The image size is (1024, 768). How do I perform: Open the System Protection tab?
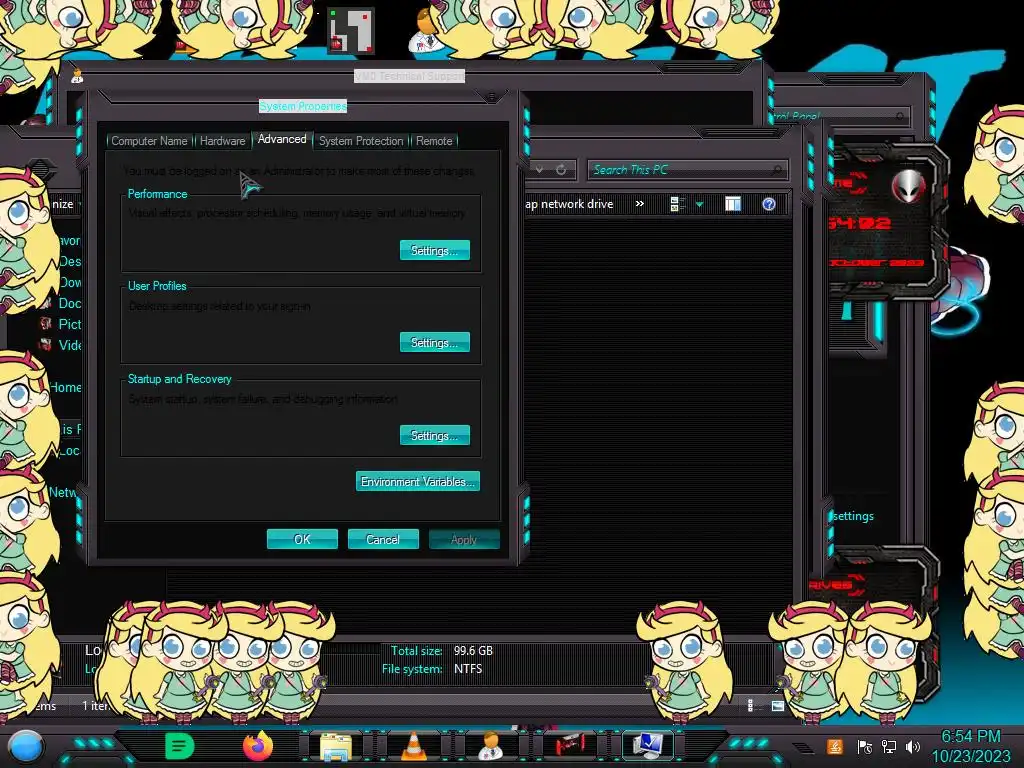click(x=361, y=141)
